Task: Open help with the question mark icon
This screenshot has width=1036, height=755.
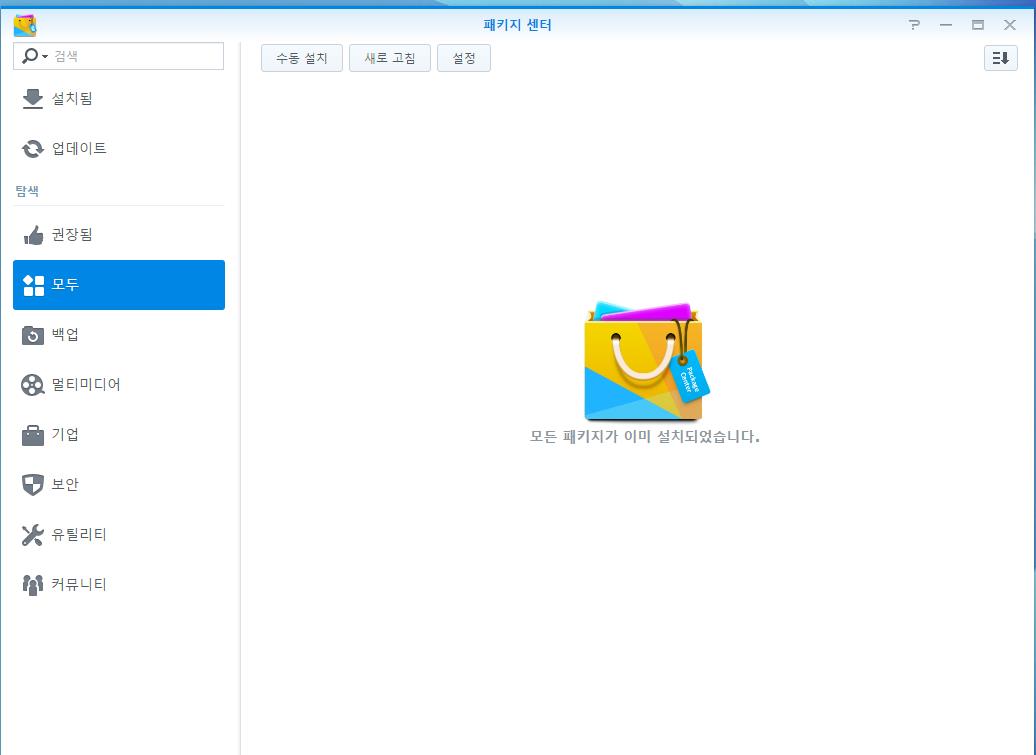Action: (914, 25)
